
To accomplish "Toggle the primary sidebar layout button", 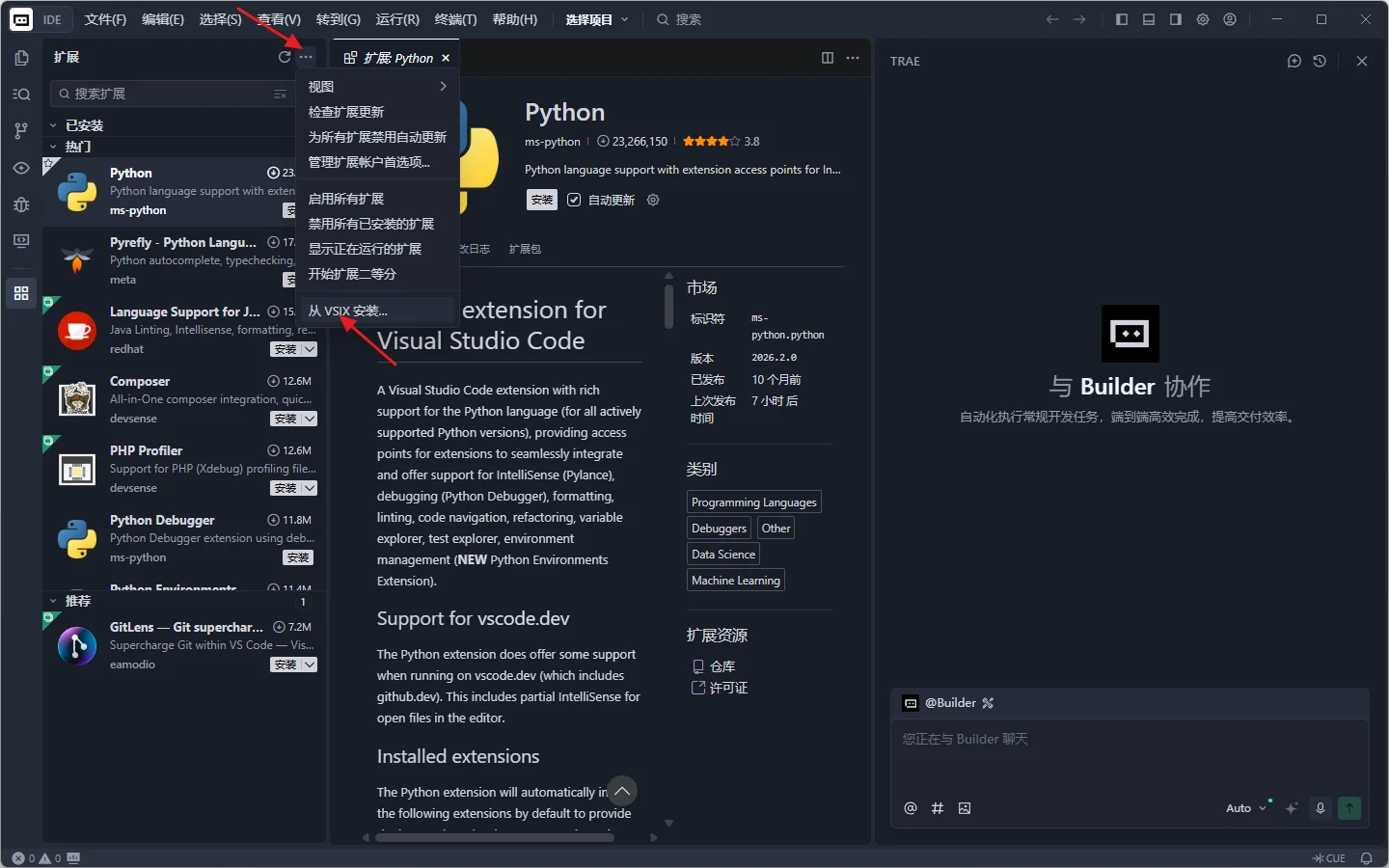I will [1122, 19].
